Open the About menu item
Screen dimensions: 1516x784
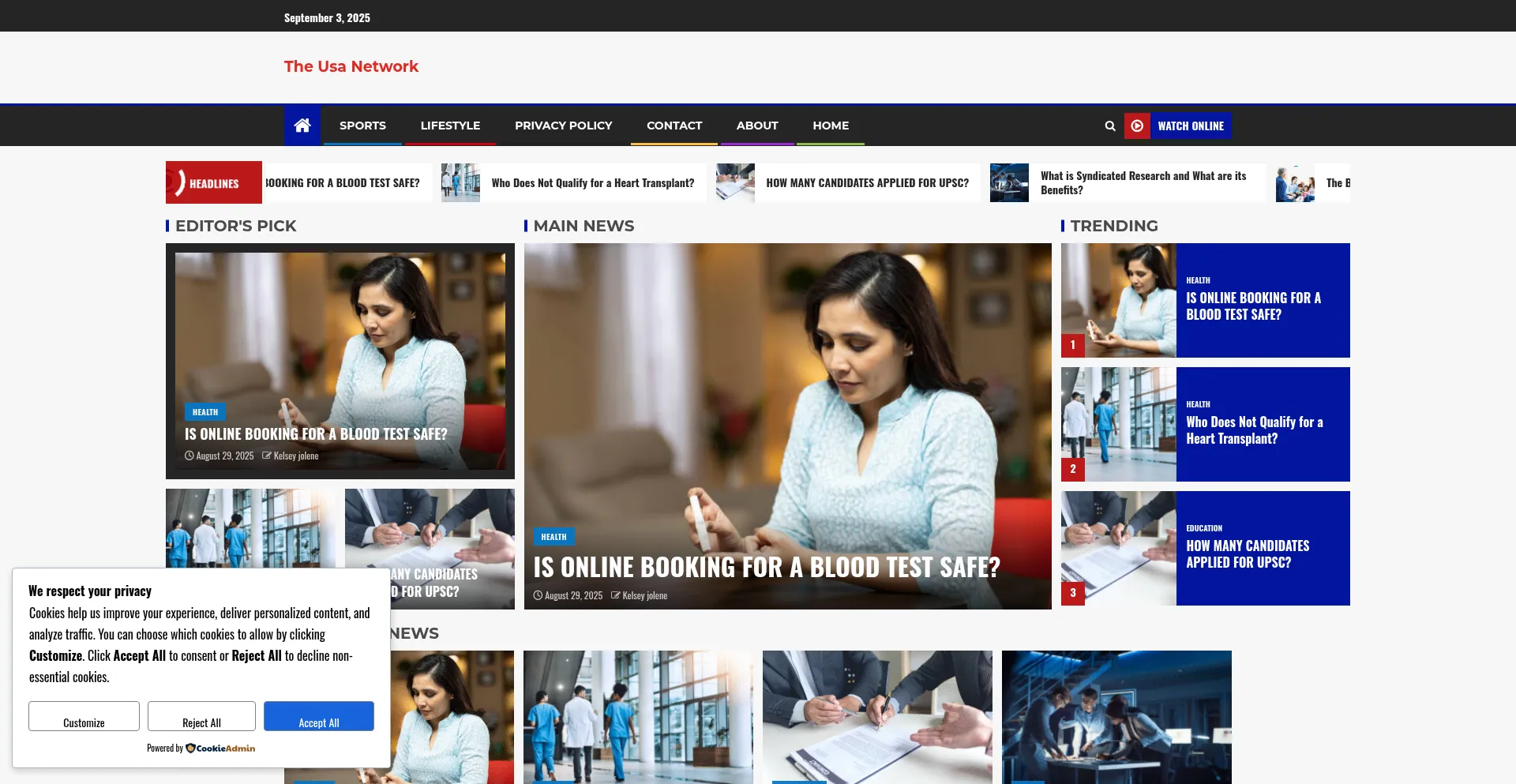[x=757, y=126]
